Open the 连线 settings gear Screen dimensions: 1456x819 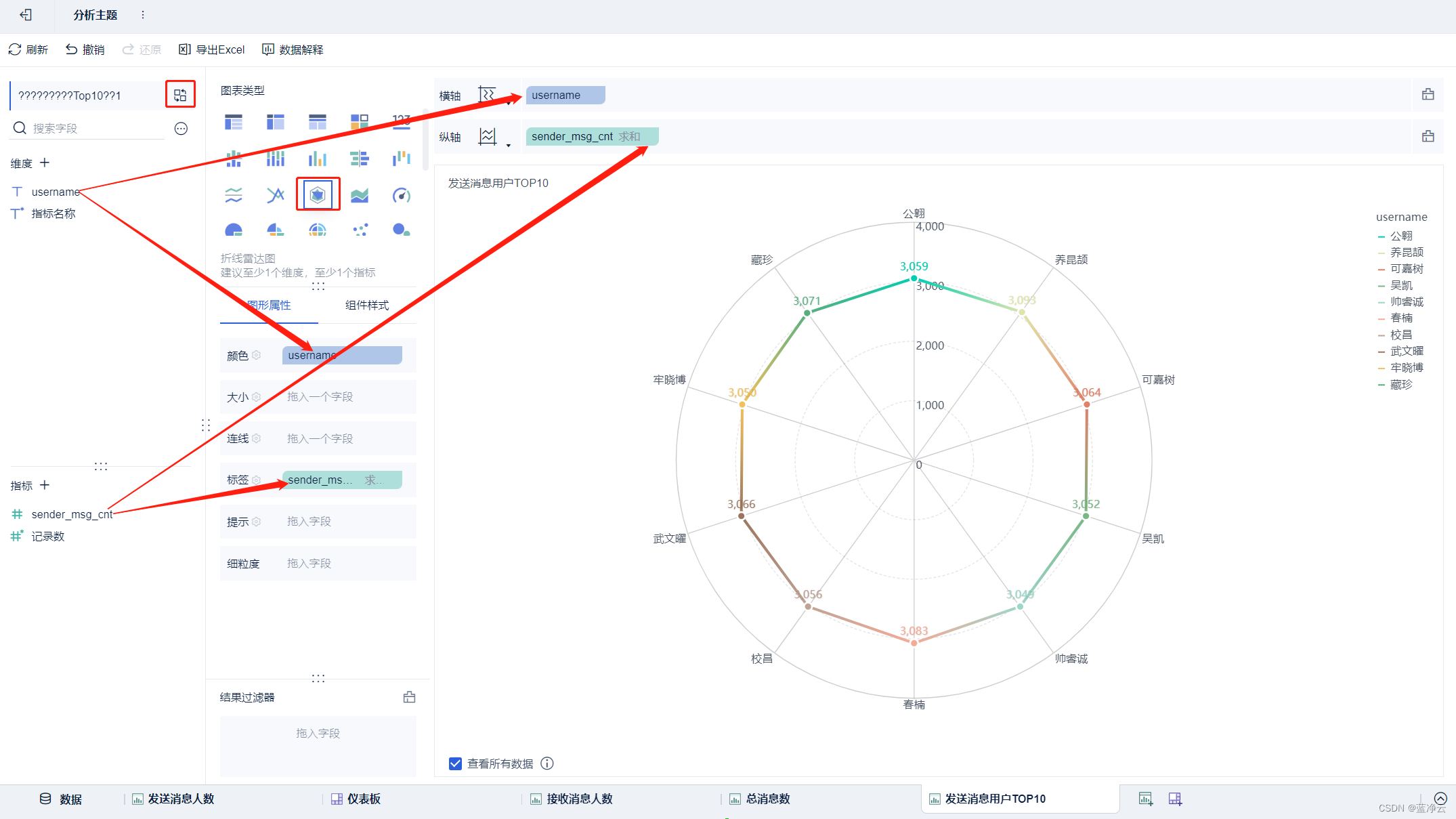(257, 438)
